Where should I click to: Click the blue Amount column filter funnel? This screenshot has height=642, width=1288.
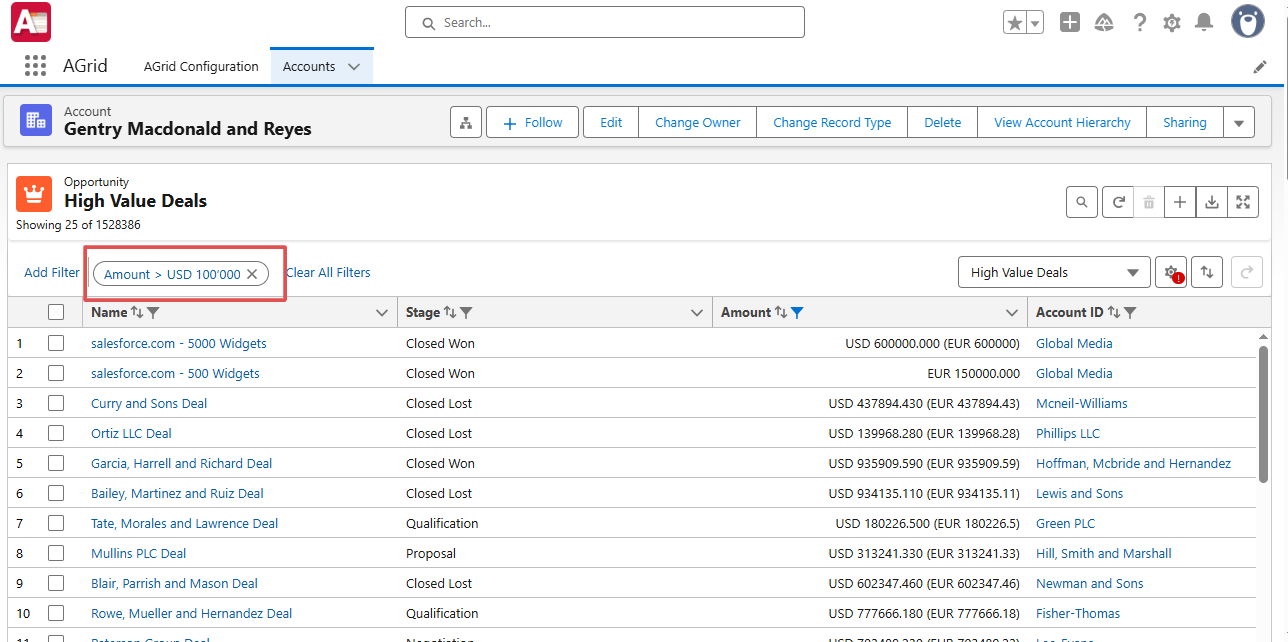[797, 312]
